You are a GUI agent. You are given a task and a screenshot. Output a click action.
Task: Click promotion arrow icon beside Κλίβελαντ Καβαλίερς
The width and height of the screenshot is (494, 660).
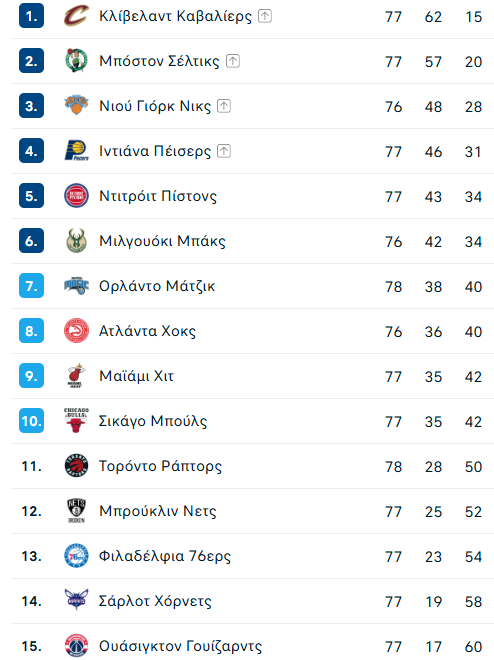(265, 16)
